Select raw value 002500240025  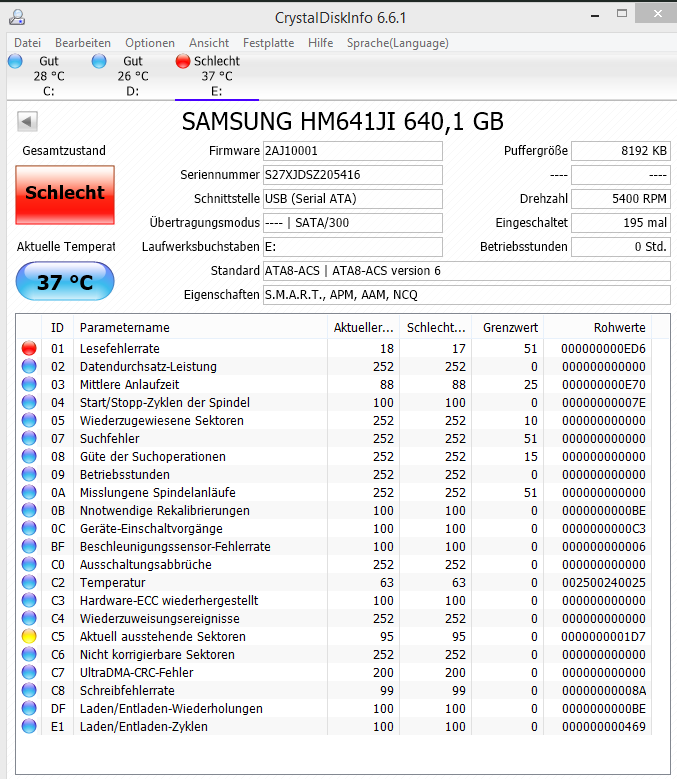tap(603, 583)
